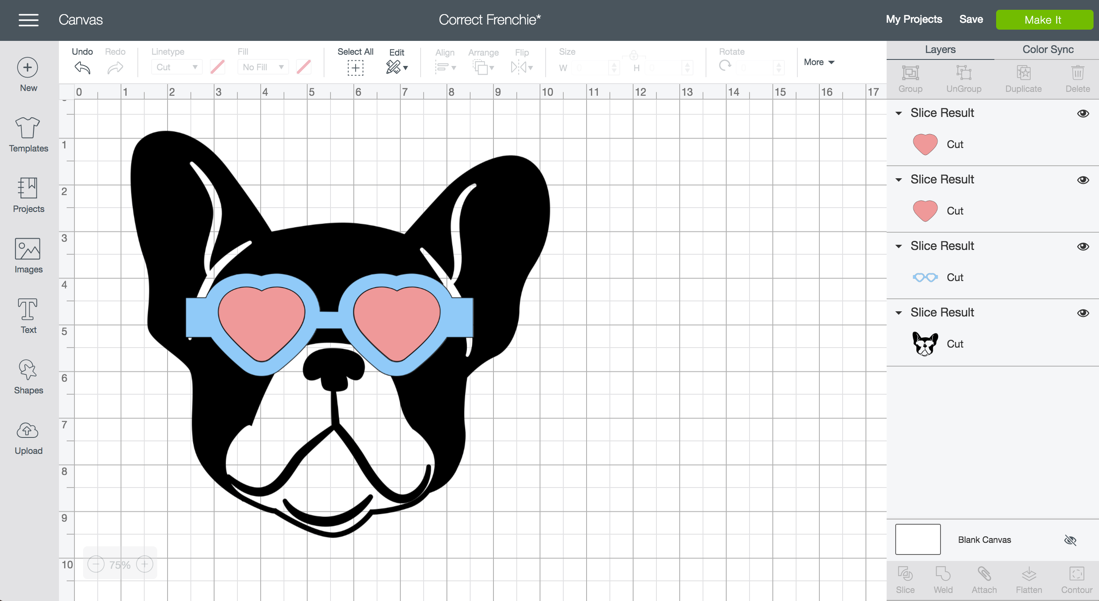Toggle visibility of the glasses layer
This screenshot has height=601, width=1099.
pos(1083,247)
